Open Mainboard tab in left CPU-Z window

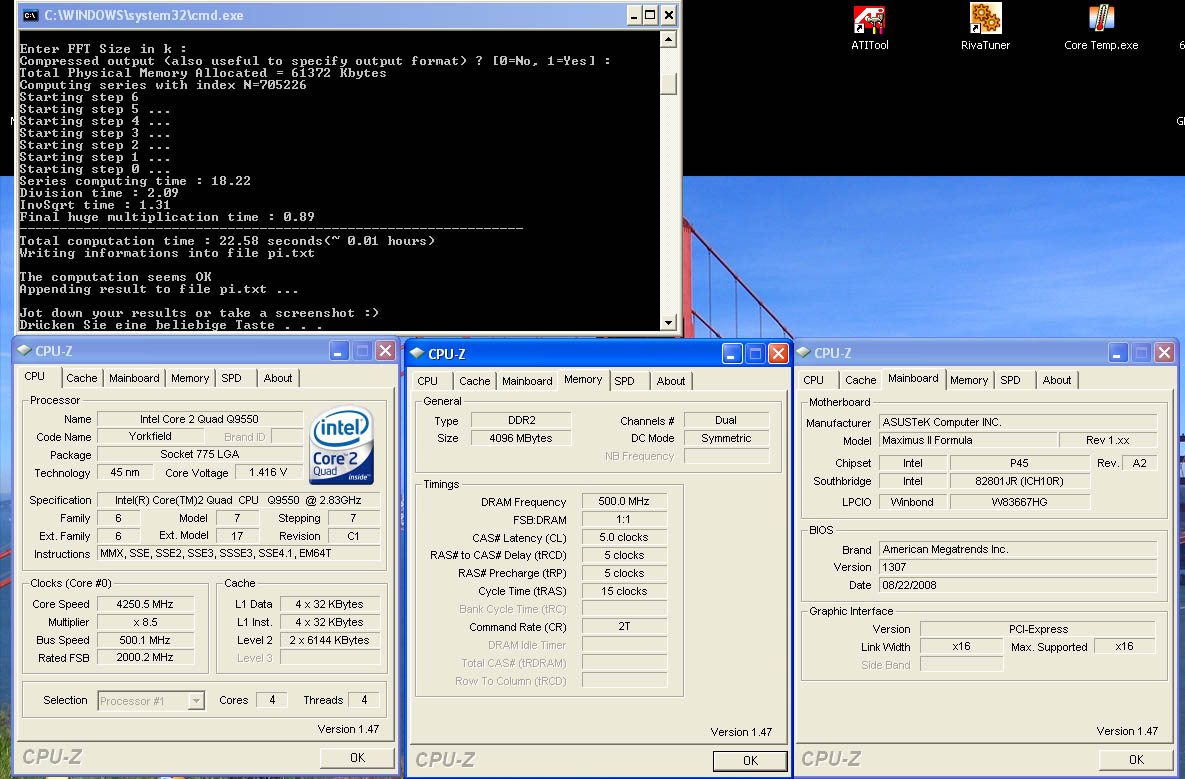(x=134, y=378)
